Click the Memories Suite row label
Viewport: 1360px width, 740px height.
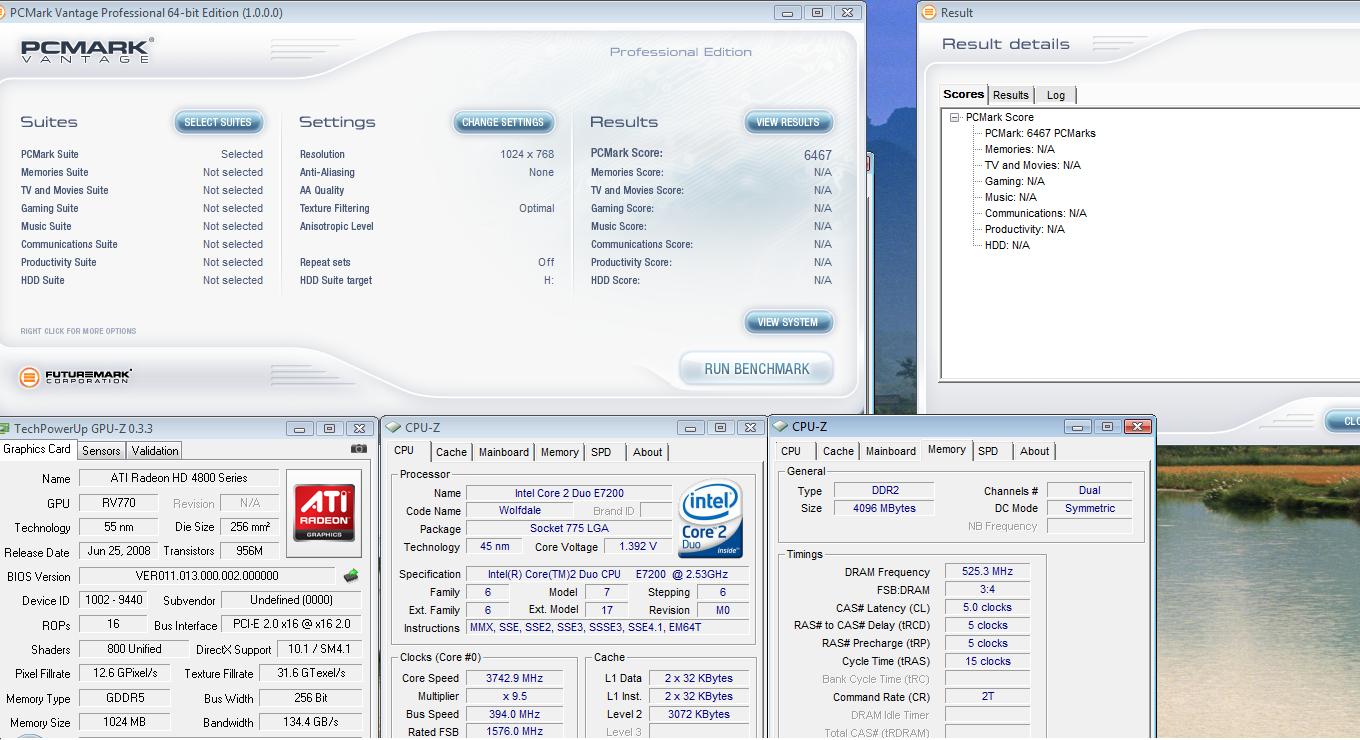click(x=54, y=172)
